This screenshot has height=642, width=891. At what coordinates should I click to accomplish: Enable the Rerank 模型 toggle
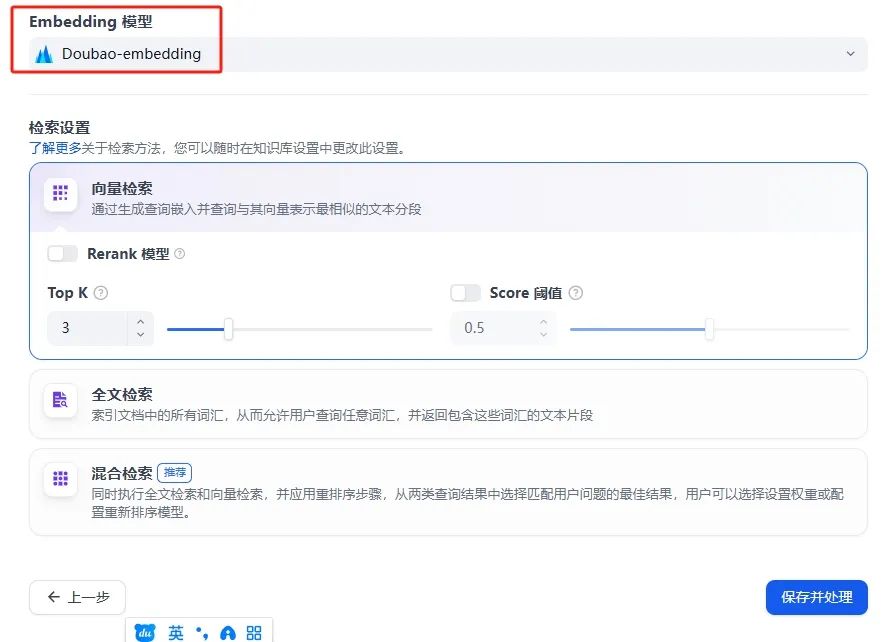62,254
